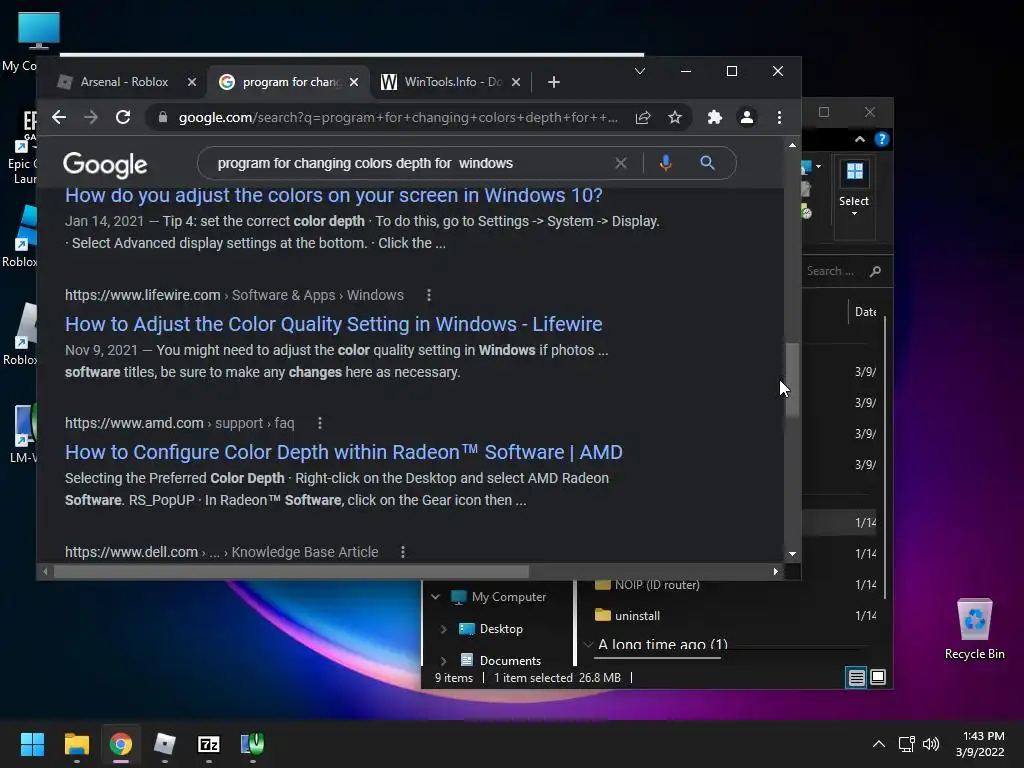The image size is (1024, 768).
Task: Expand the Documents tree node
Action: point(443,660)
